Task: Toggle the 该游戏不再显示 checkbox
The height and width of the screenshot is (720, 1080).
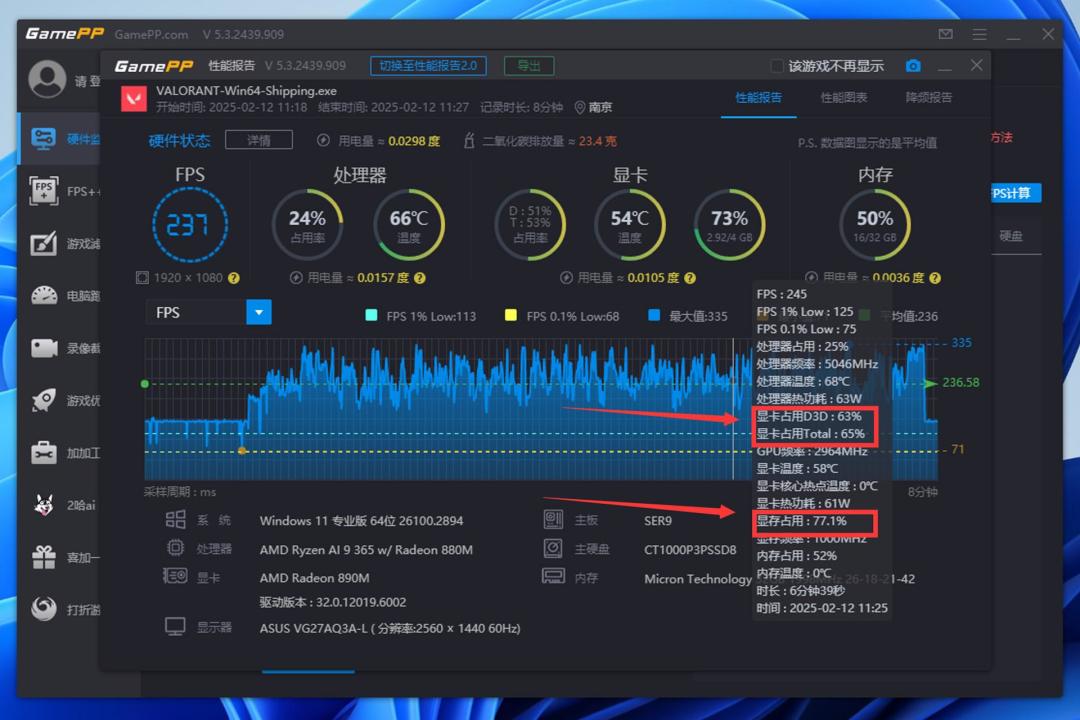Action: 777,66
